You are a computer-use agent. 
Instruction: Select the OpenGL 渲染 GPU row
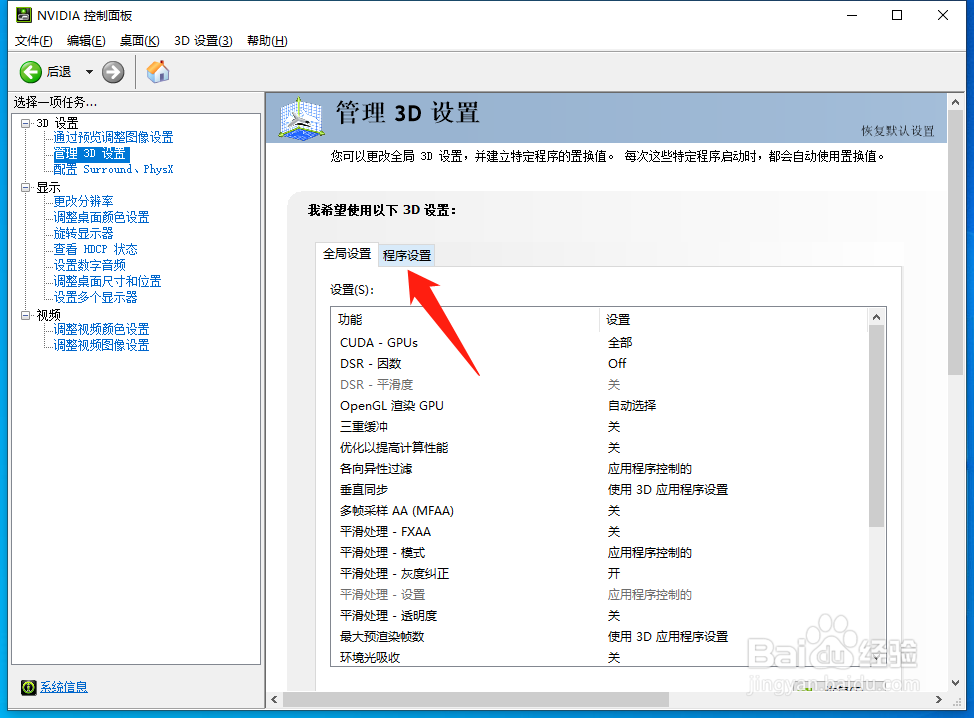(600, 406)
